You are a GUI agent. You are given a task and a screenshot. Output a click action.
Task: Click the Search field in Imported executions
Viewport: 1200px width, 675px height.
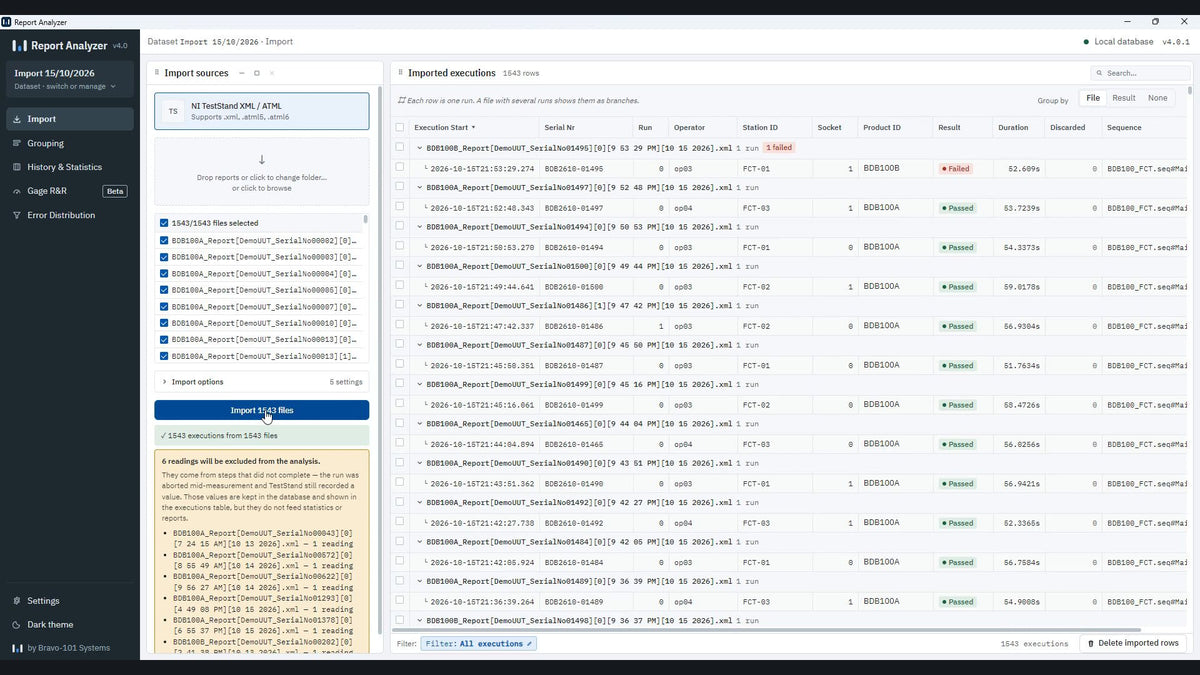[x=1141, y=73]
